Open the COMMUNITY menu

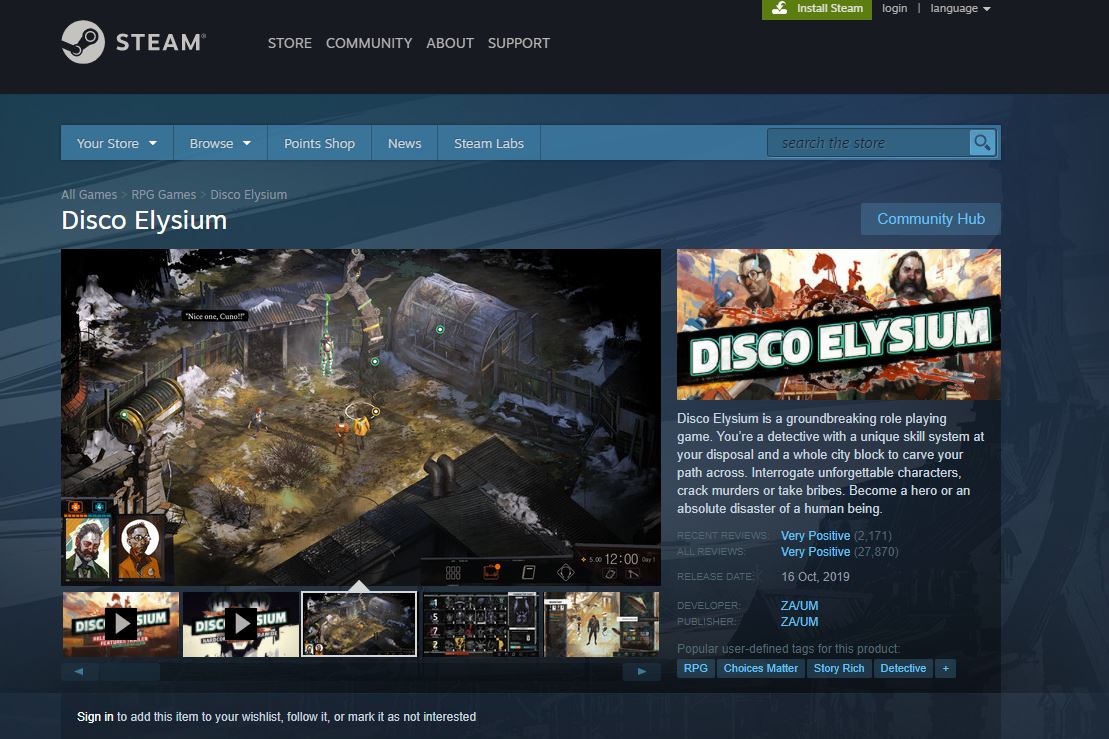[368, 43]
